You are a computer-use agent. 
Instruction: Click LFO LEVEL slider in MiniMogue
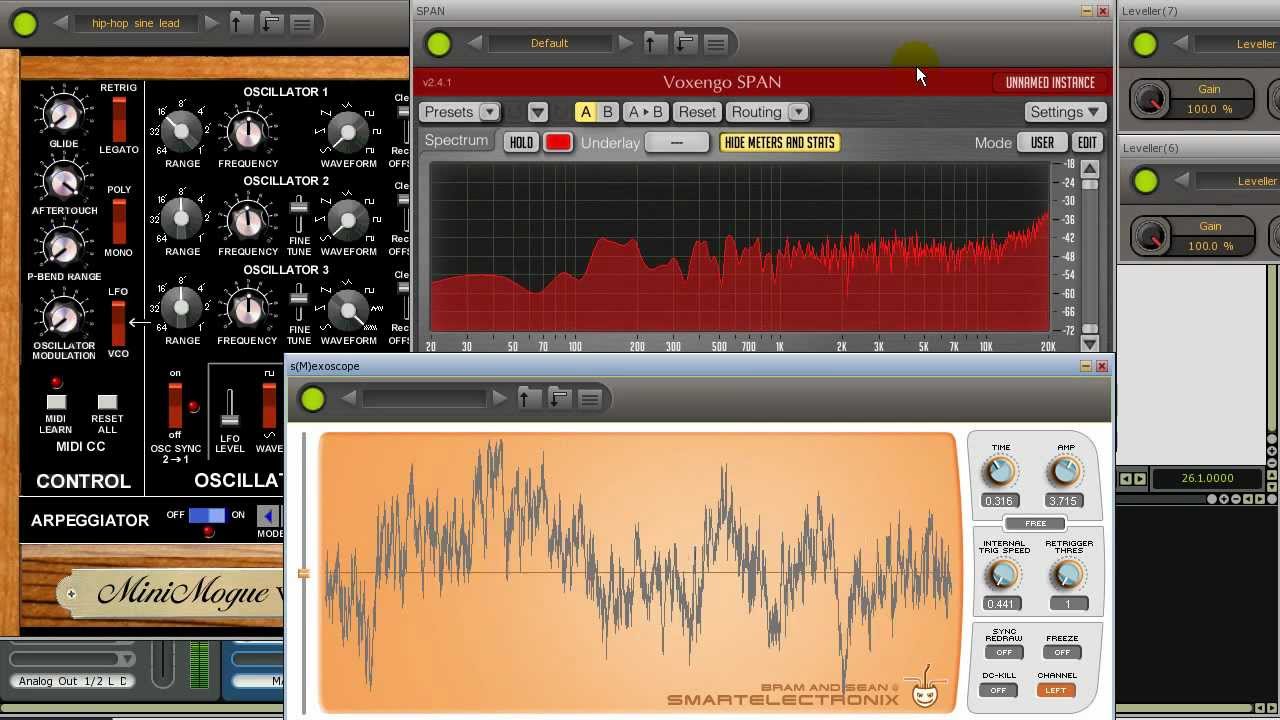[x=229, y=410]
